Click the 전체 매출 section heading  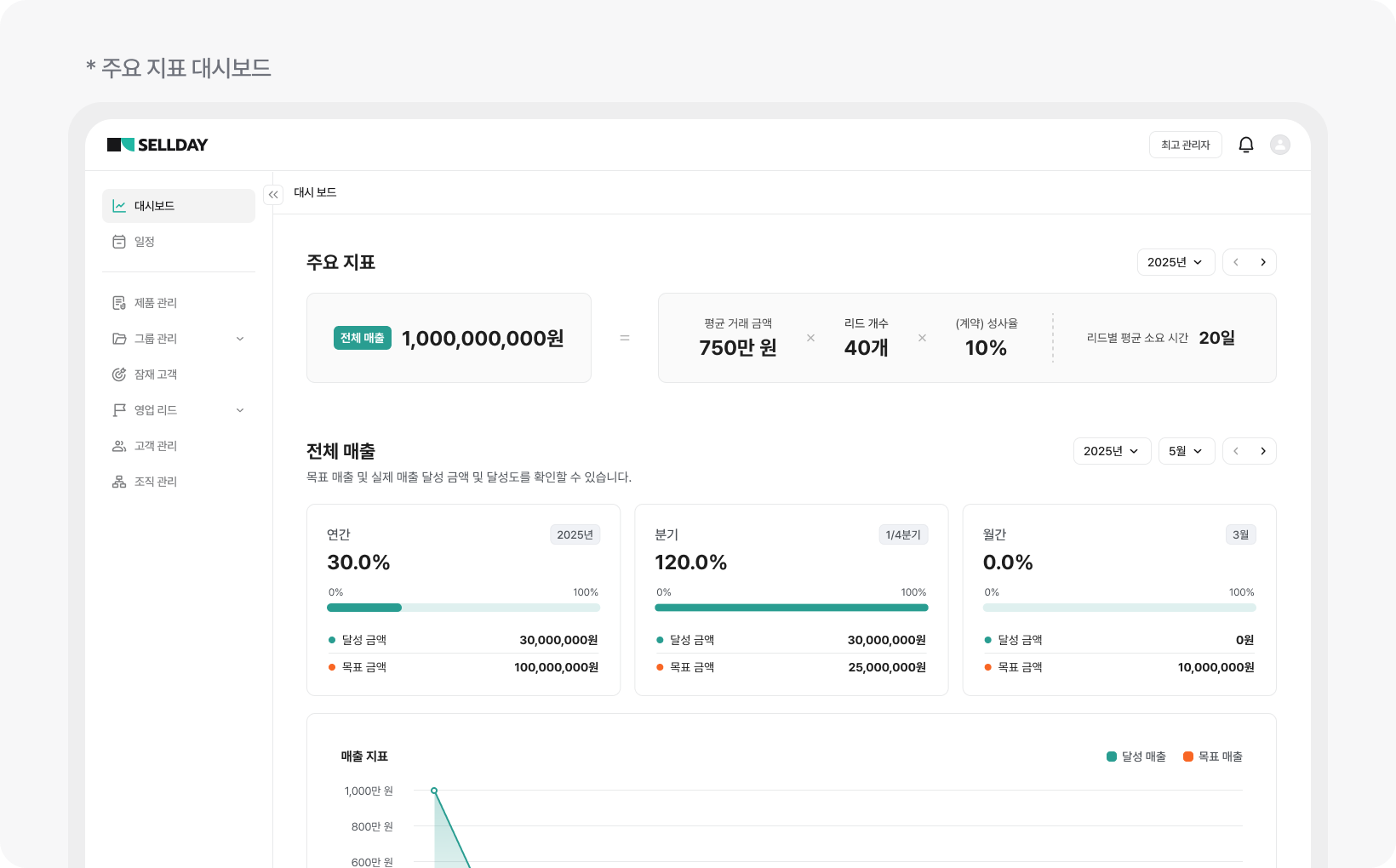[x=340, y=451]
